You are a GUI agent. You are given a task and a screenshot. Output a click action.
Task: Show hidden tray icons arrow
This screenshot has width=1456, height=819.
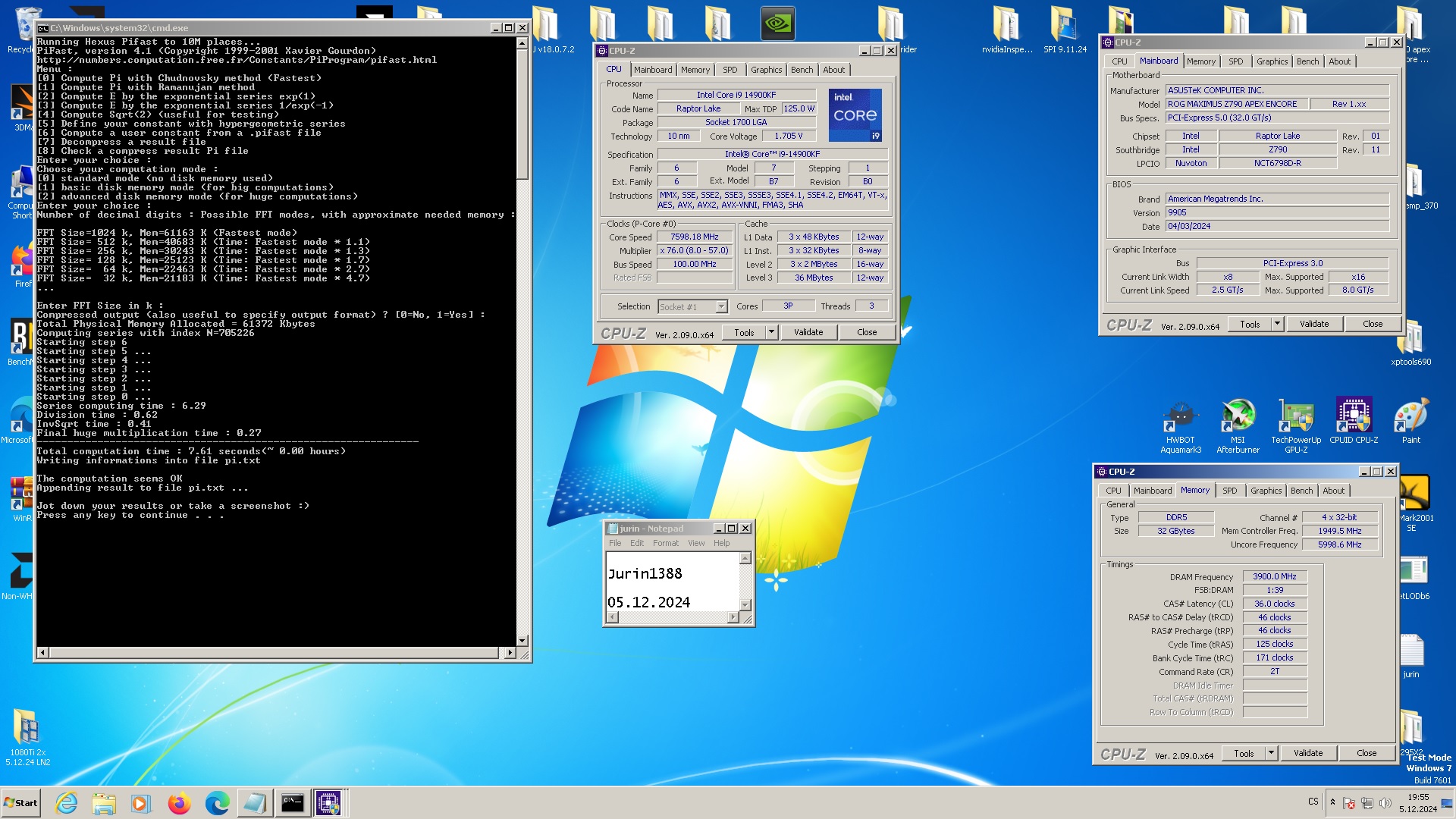pyautogui.click(x=1332, y=802)
